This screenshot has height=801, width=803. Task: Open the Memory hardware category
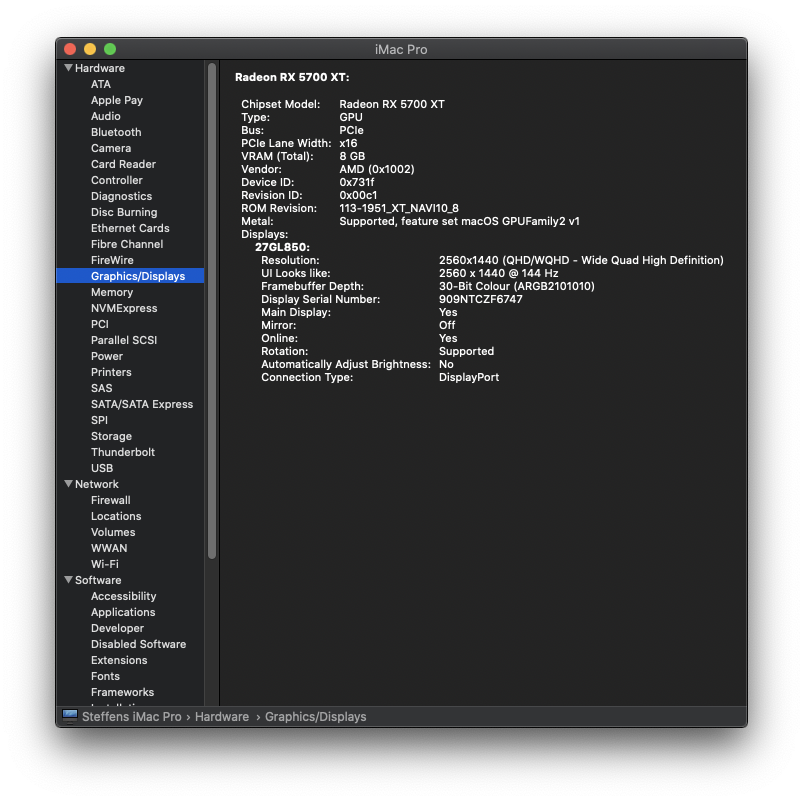pyautogui.click(x=112, y=292)
